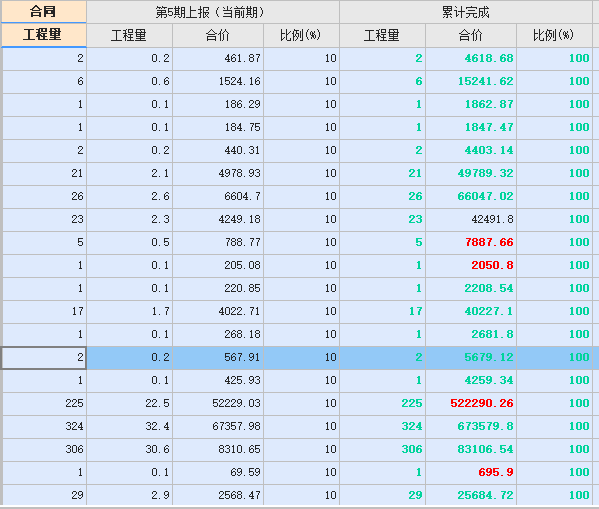This screenshot has height=509, width=599.
Task: Click the ratio cell 10 in 52229.03 row
Action: click(x=301, y=403)
